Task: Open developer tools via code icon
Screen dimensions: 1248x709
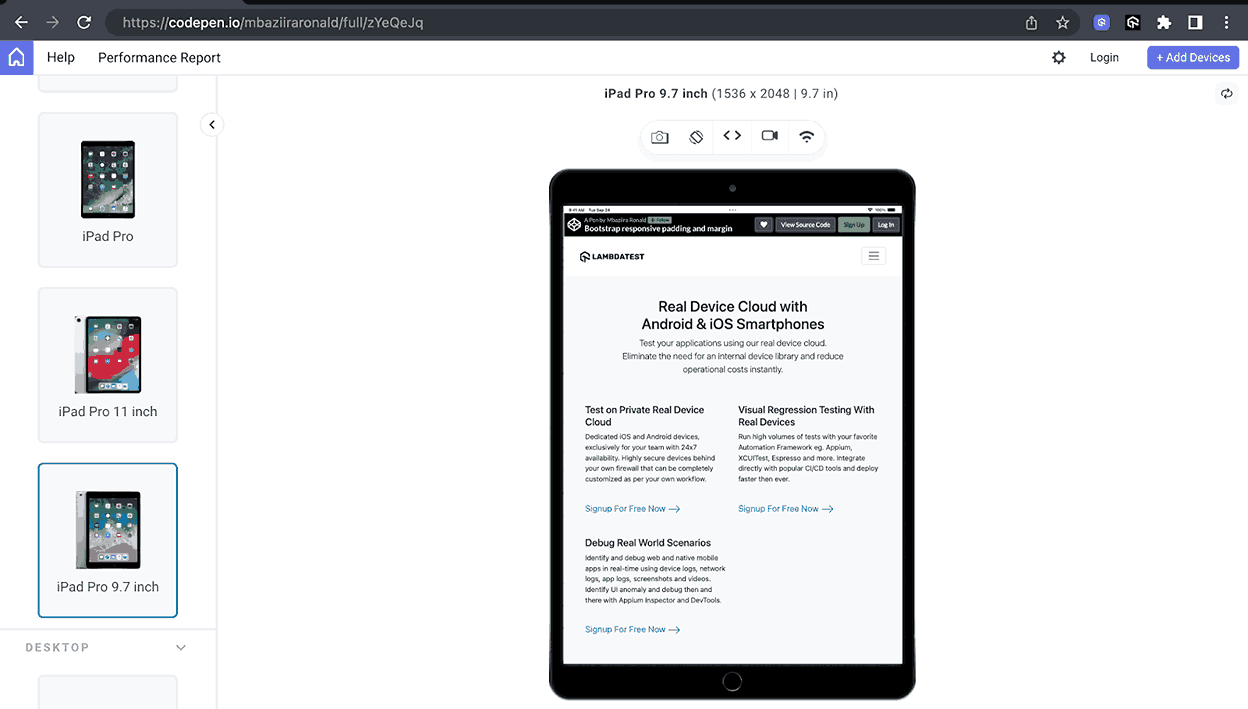Action: (732, 136)
